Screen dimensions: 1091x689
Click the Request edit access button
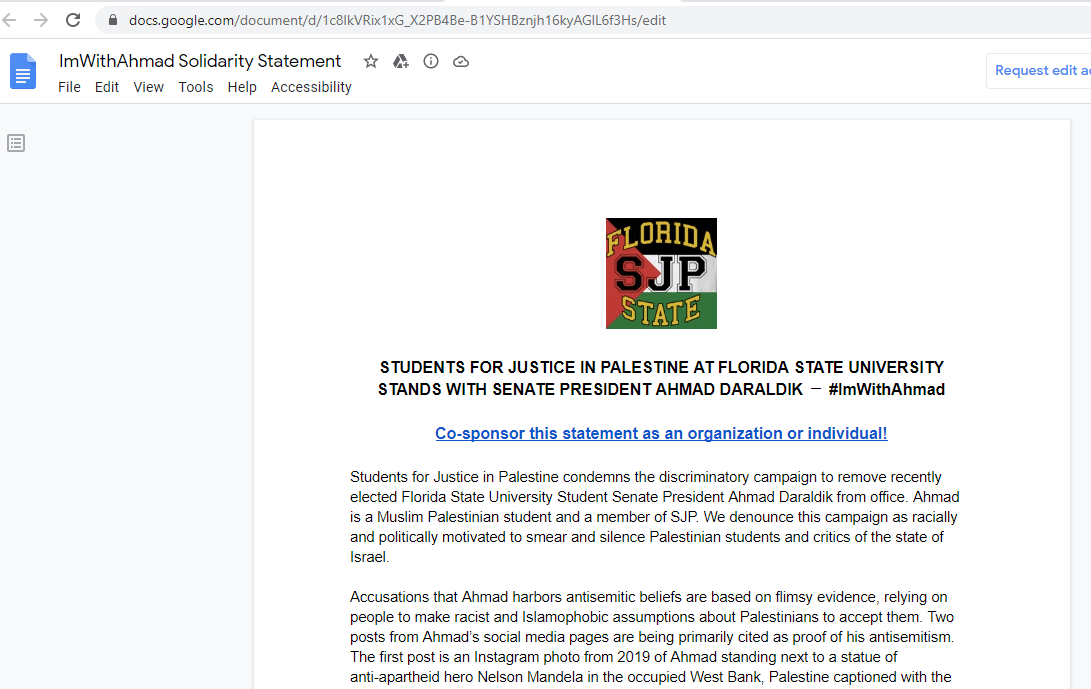pos(1041,70)
